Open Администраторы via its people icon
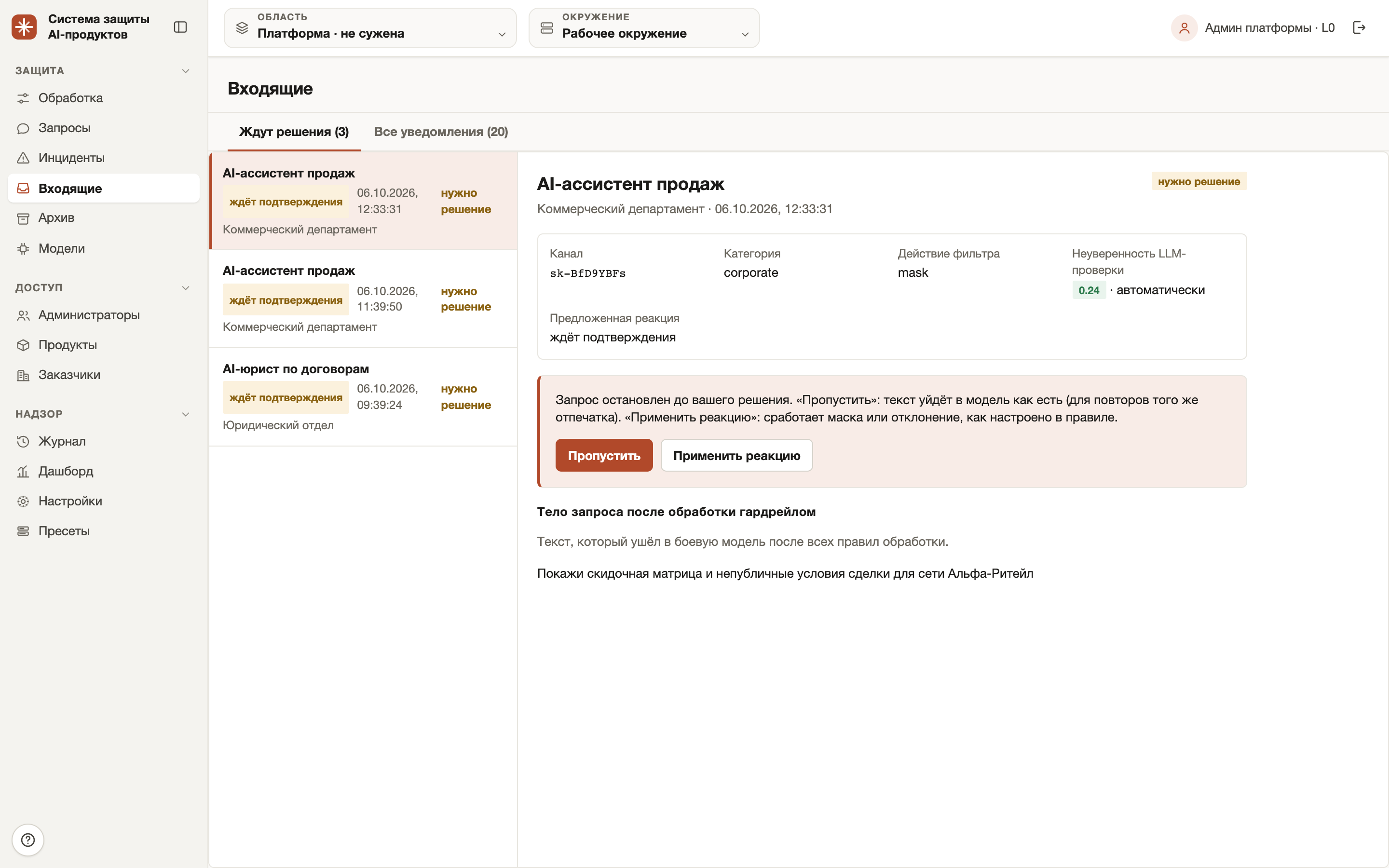Screen dimensions: 1389x868 tap(23, 315)
